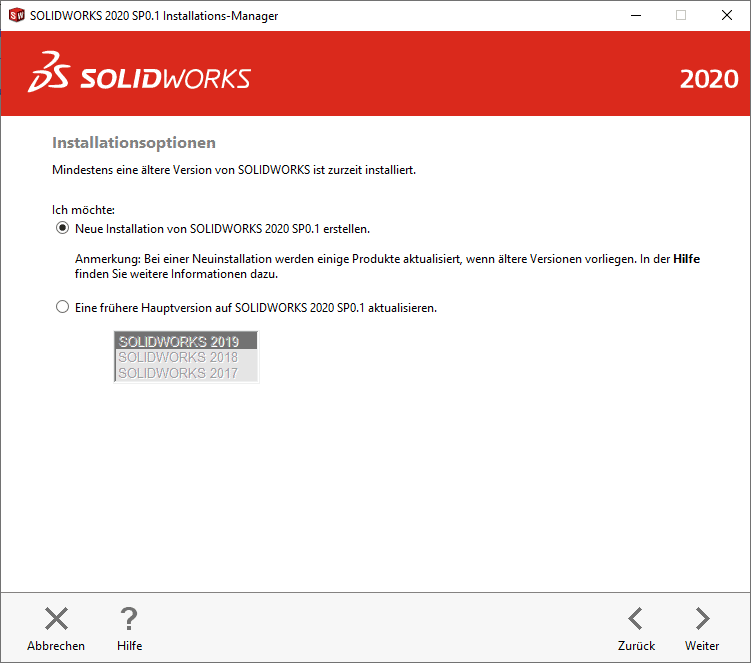Open Hilfe via the question mark icon
Viewport: 751px width, 663px height.
[x=129, y=618]
